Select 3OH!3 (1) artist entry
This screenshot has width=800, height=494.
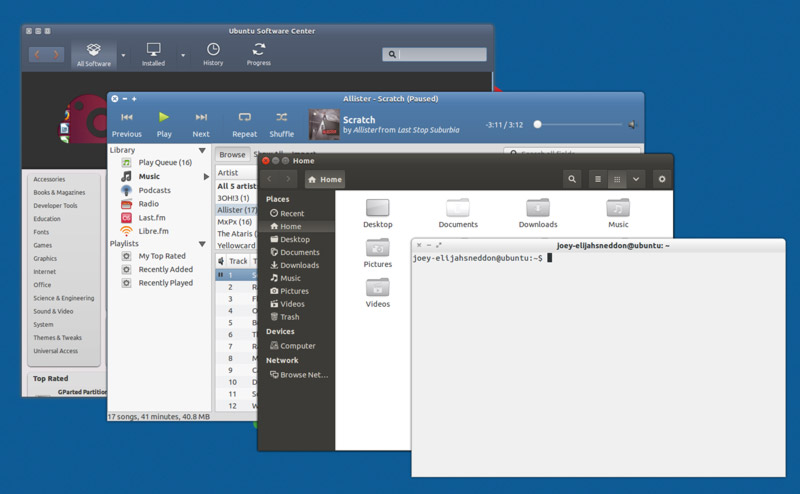[233, 198]
